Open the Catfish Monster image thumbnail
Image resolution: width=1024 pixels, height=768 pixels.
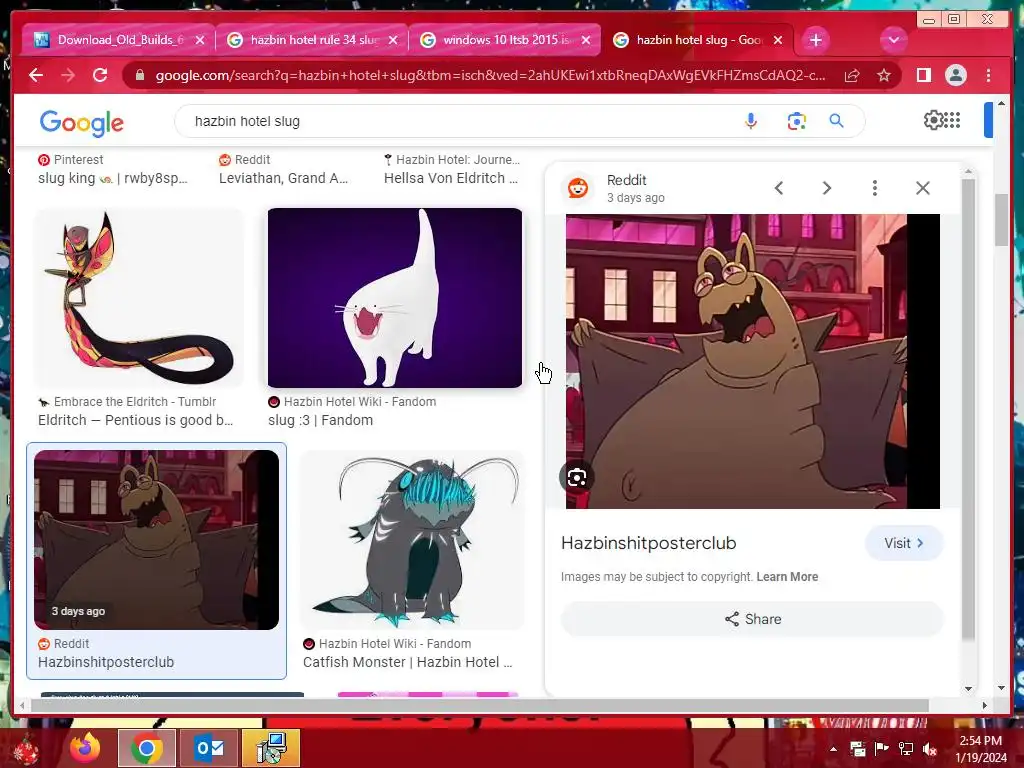[412, 540]
